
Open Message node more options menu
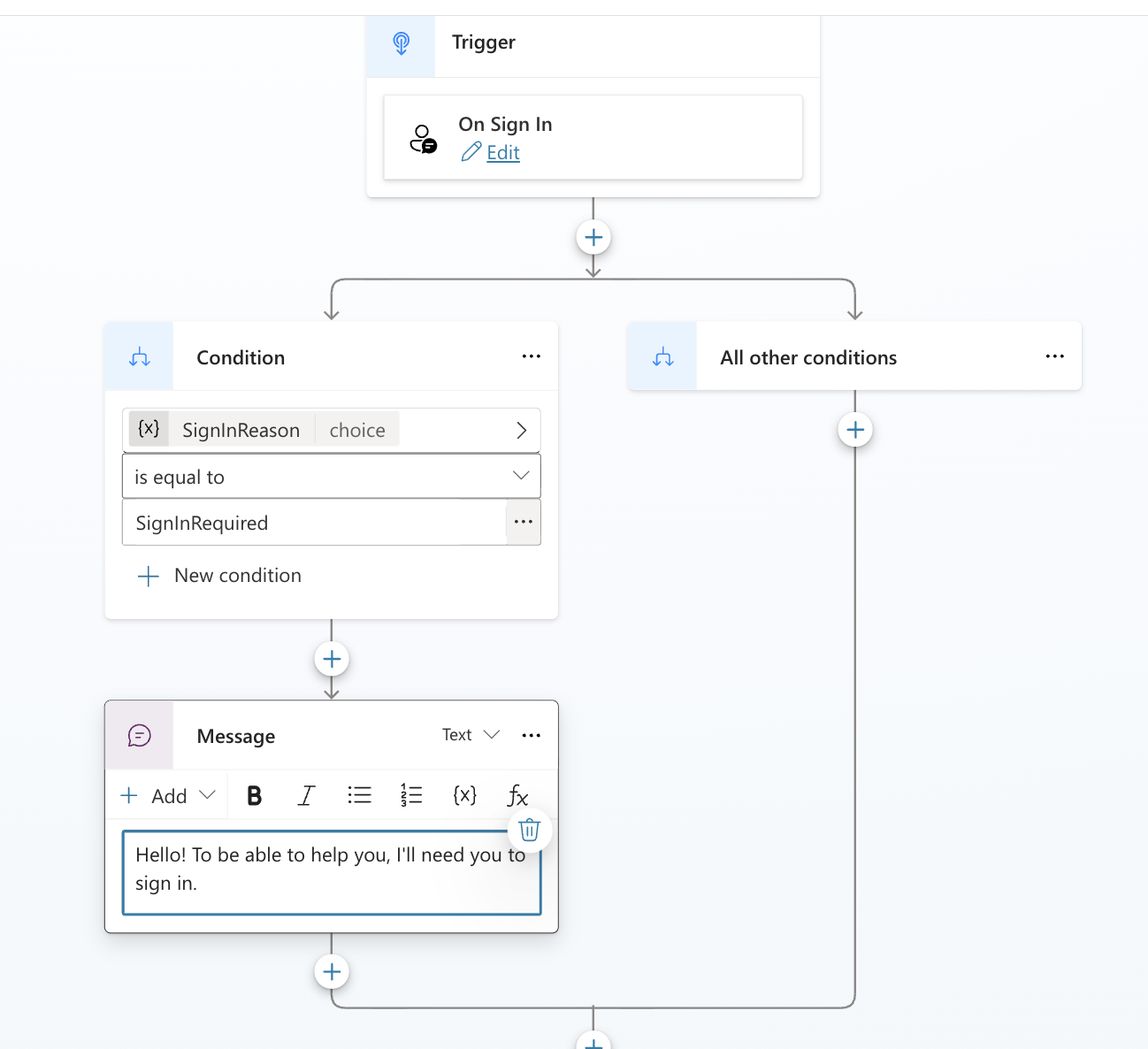[531, 735]
